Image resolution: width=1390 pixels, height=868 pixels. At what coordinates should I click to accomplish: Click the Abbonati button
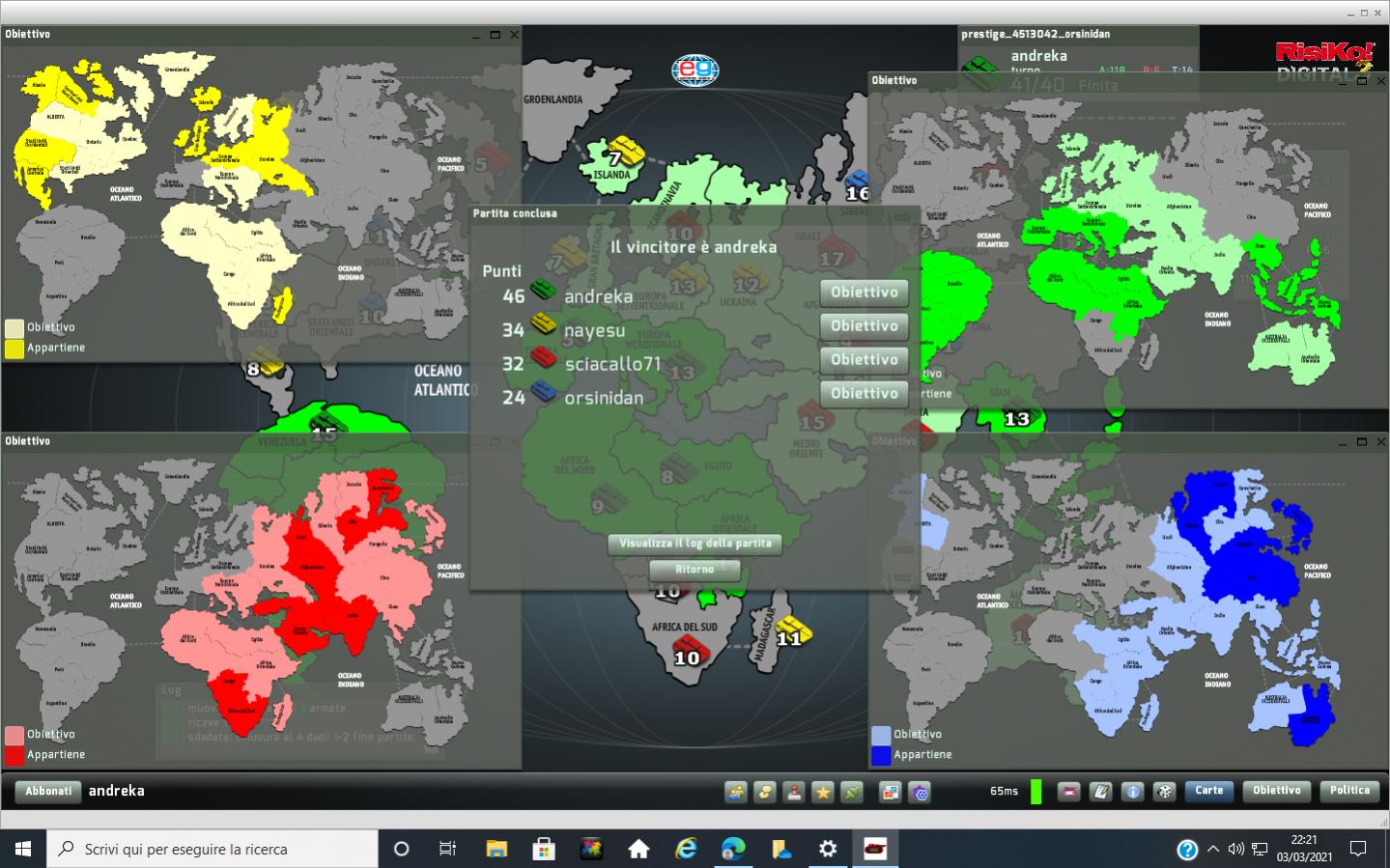click(48, 791)
